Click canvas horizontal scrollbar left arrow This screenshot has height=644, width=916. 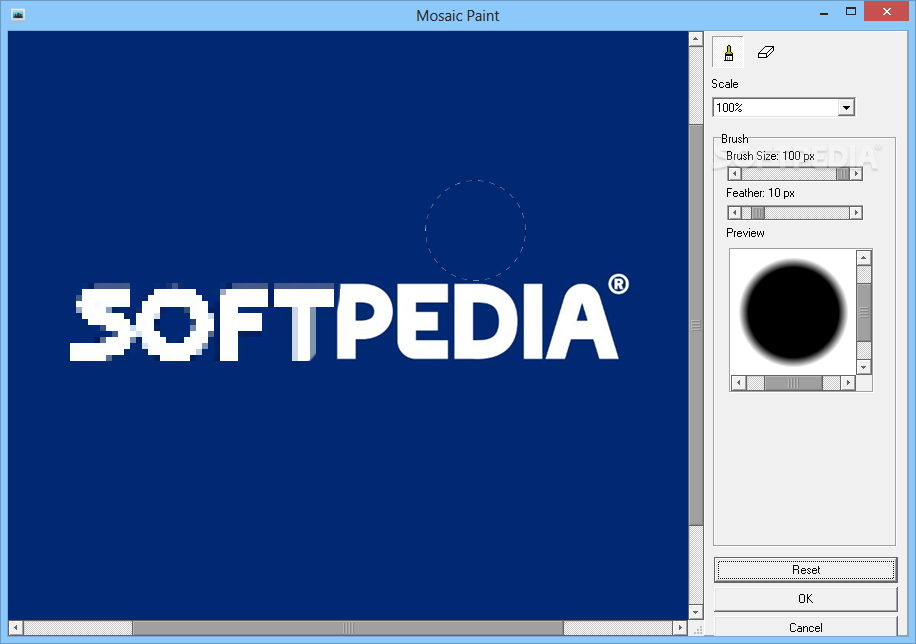[16, 628]
